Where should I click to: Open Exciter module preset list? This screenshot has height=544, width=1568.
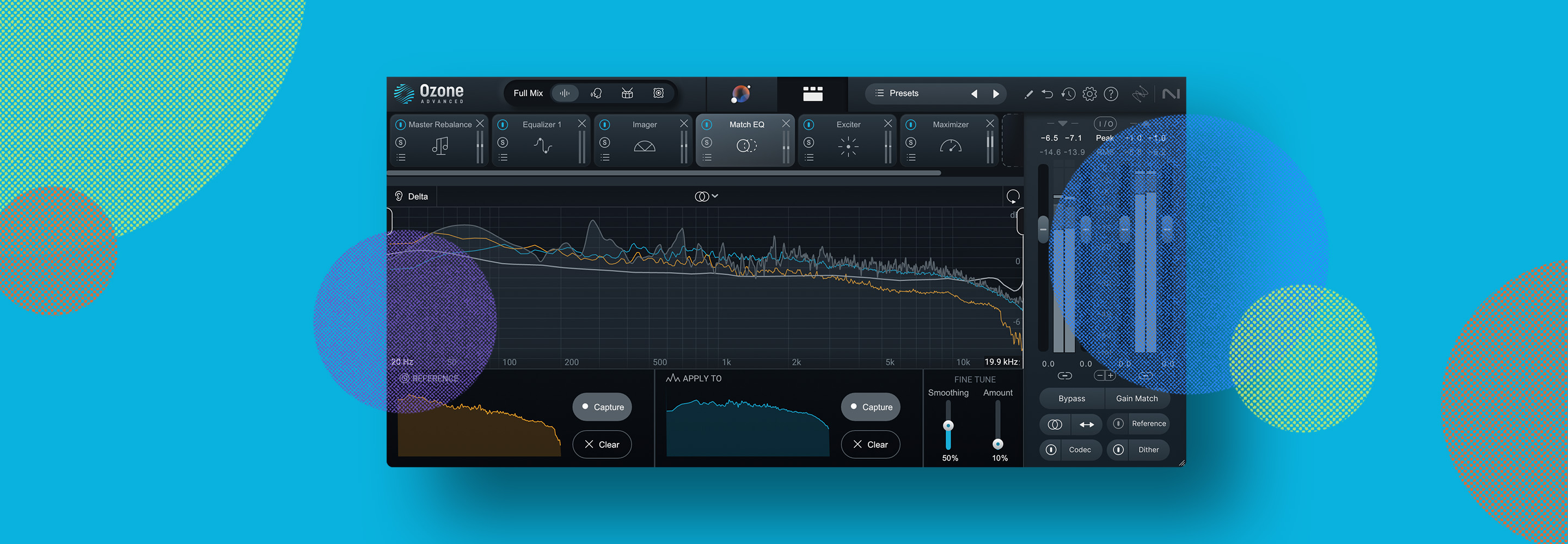pos(808,158)
